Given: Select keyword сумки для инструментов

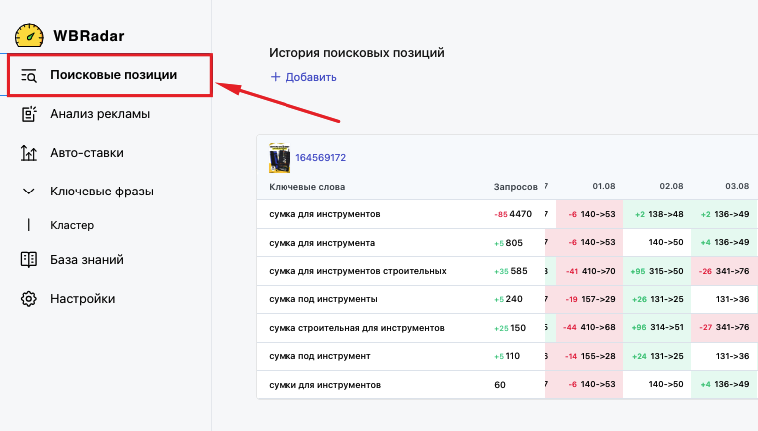Looking at the screenshot, I should [x=325, y=385].
